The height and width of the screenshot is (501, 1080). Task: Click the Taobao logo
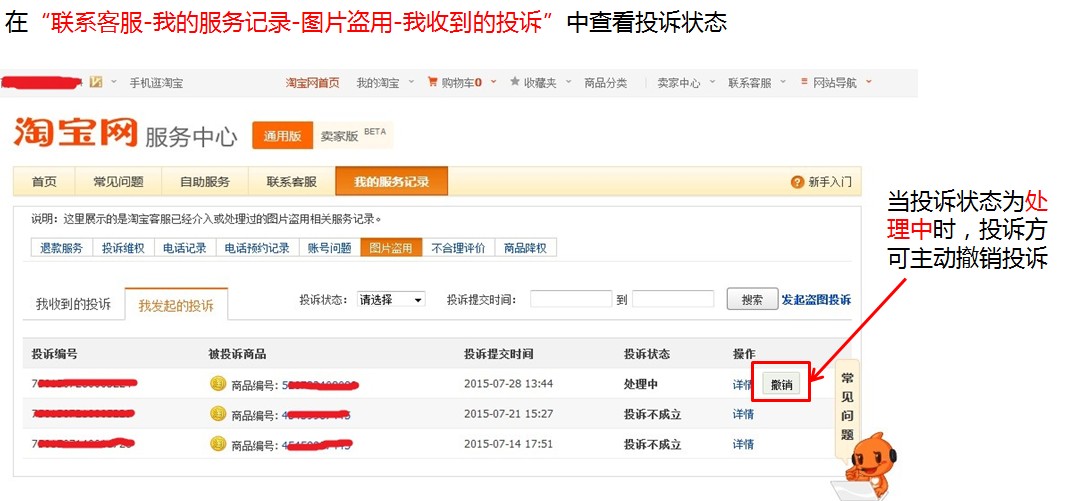(76, 133)
